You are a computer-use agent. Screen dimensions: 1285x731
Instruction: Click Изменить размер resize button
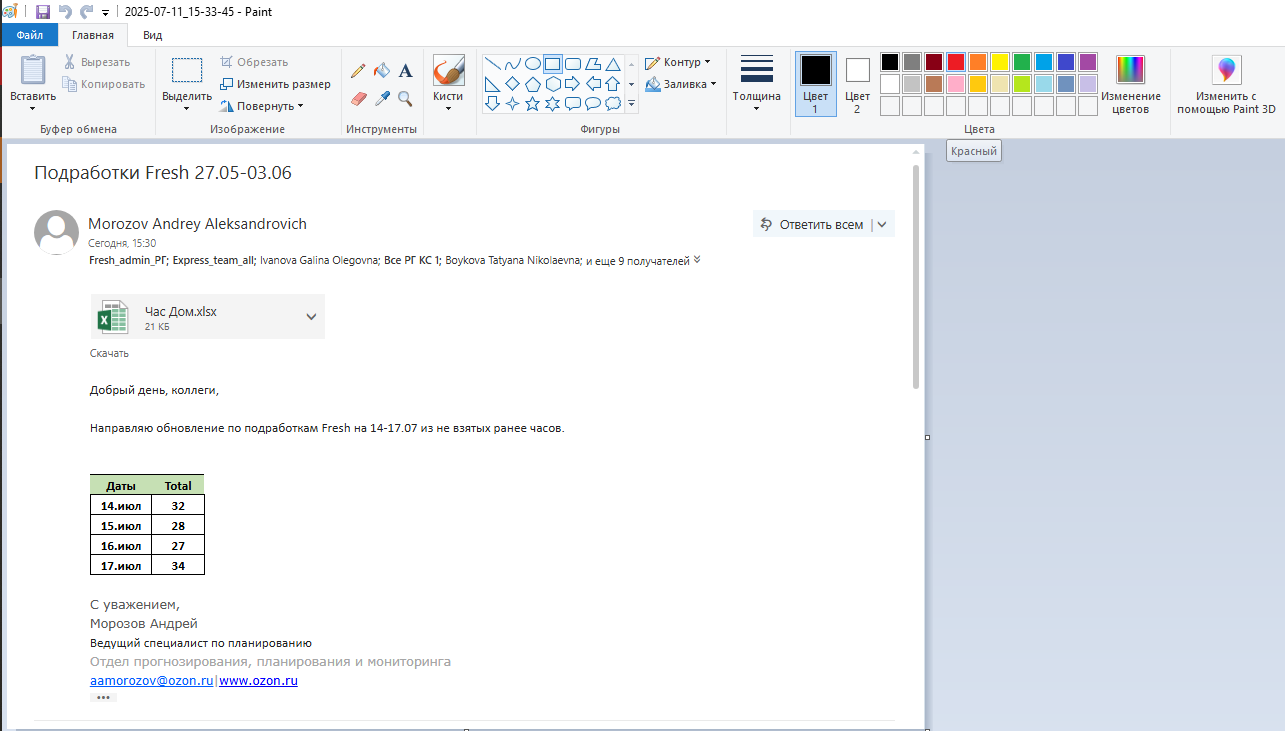275,84
